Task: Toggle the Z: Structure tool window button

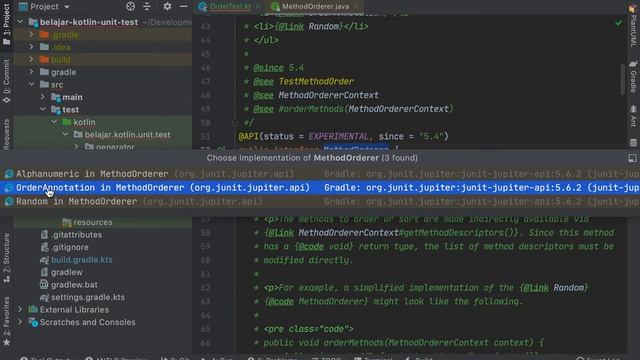Action: (x=6, y=258)
